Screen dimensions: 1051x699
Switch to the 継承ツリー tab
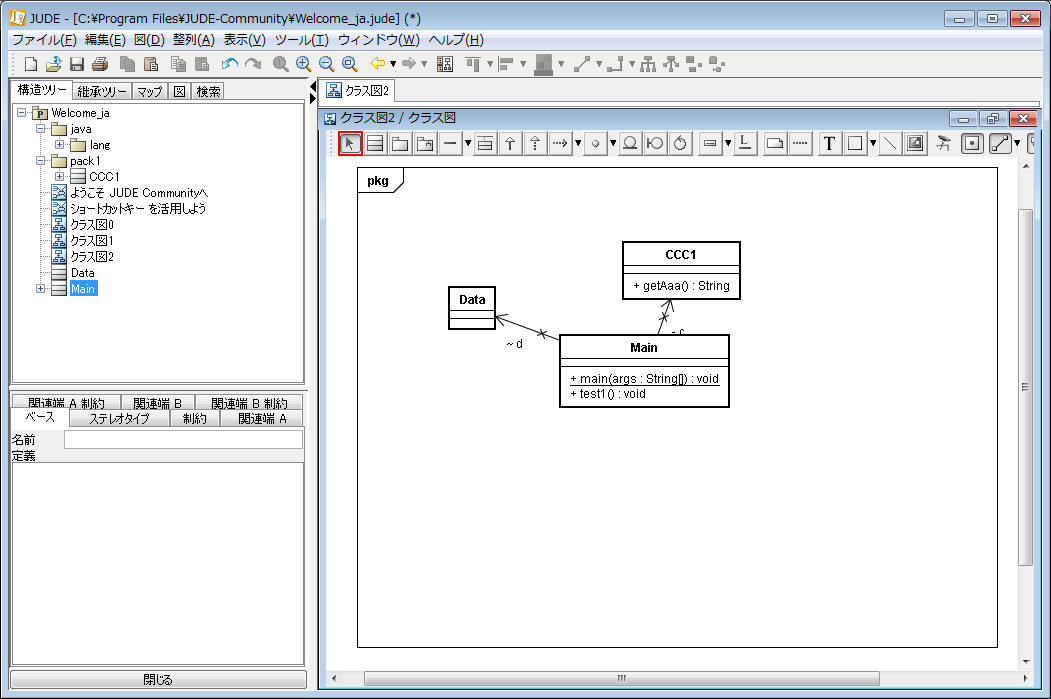pyautogui.click(x=102, y=92)
